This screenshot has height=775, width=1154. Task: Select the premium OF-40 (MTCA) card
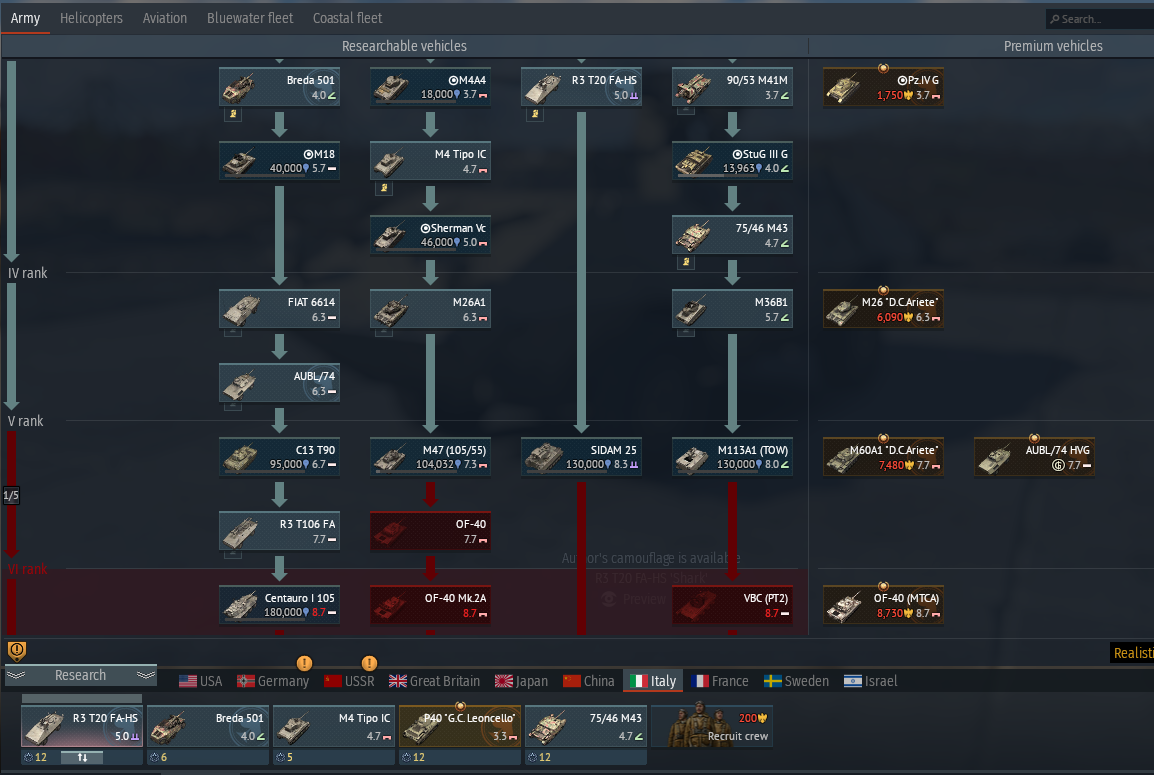click(x=883, y=605)
